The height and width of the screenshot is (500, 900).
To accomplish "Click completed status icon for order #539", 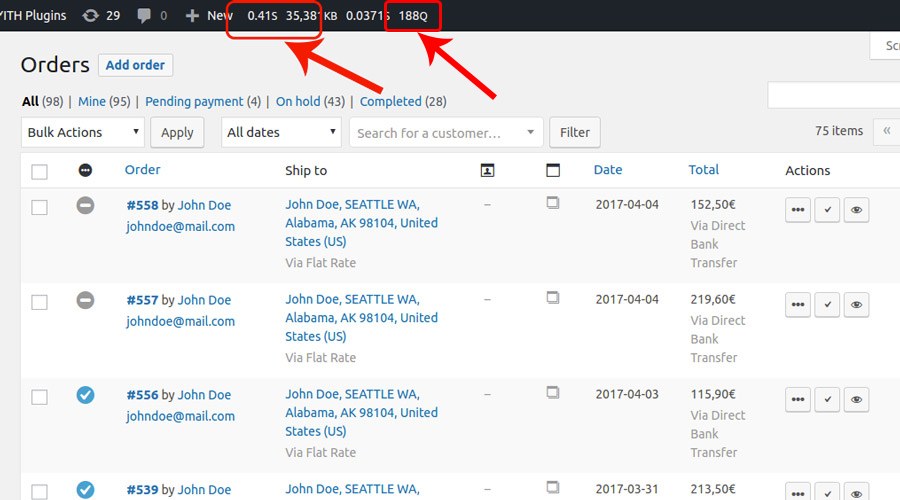I will [86, 490].
